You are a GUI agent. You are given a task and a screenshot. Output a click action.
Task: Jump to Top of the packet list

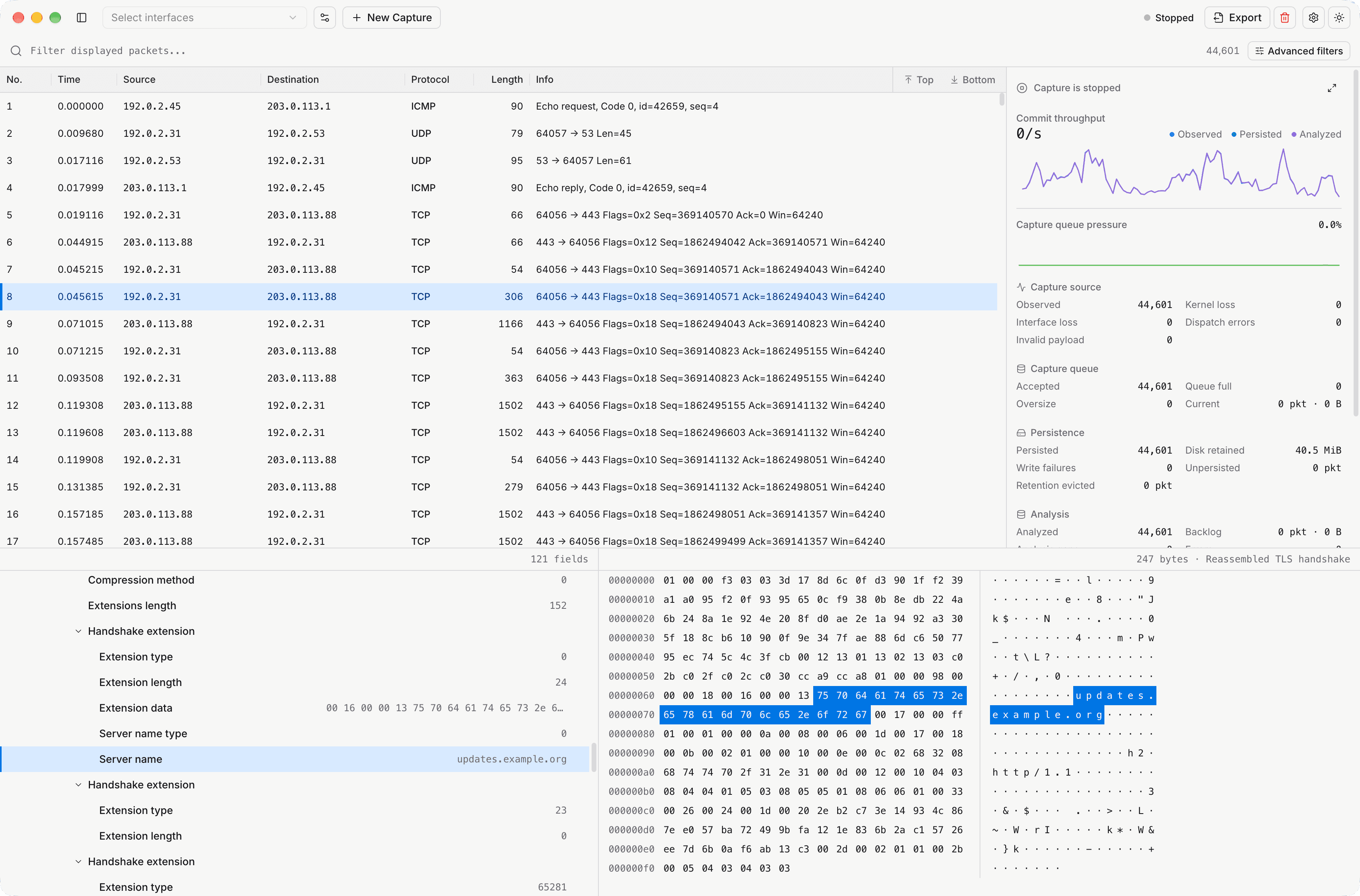919,80
